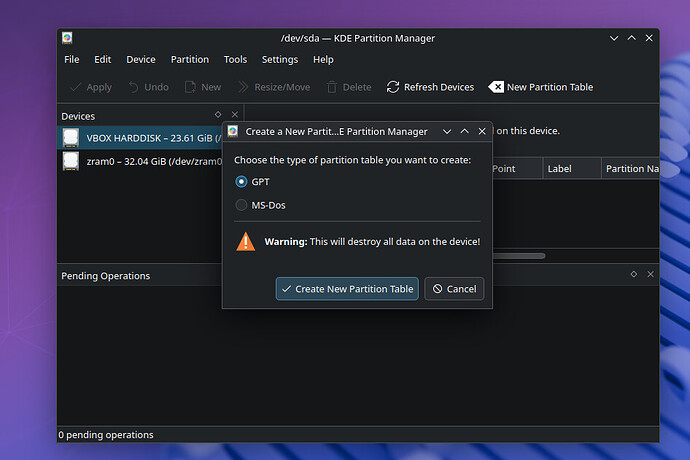The width and height of the screenshot is (690, 460).
Task: Click the VBOX HARDDISK drive icon
Action: pyautogui.click(x=70, y=138)
